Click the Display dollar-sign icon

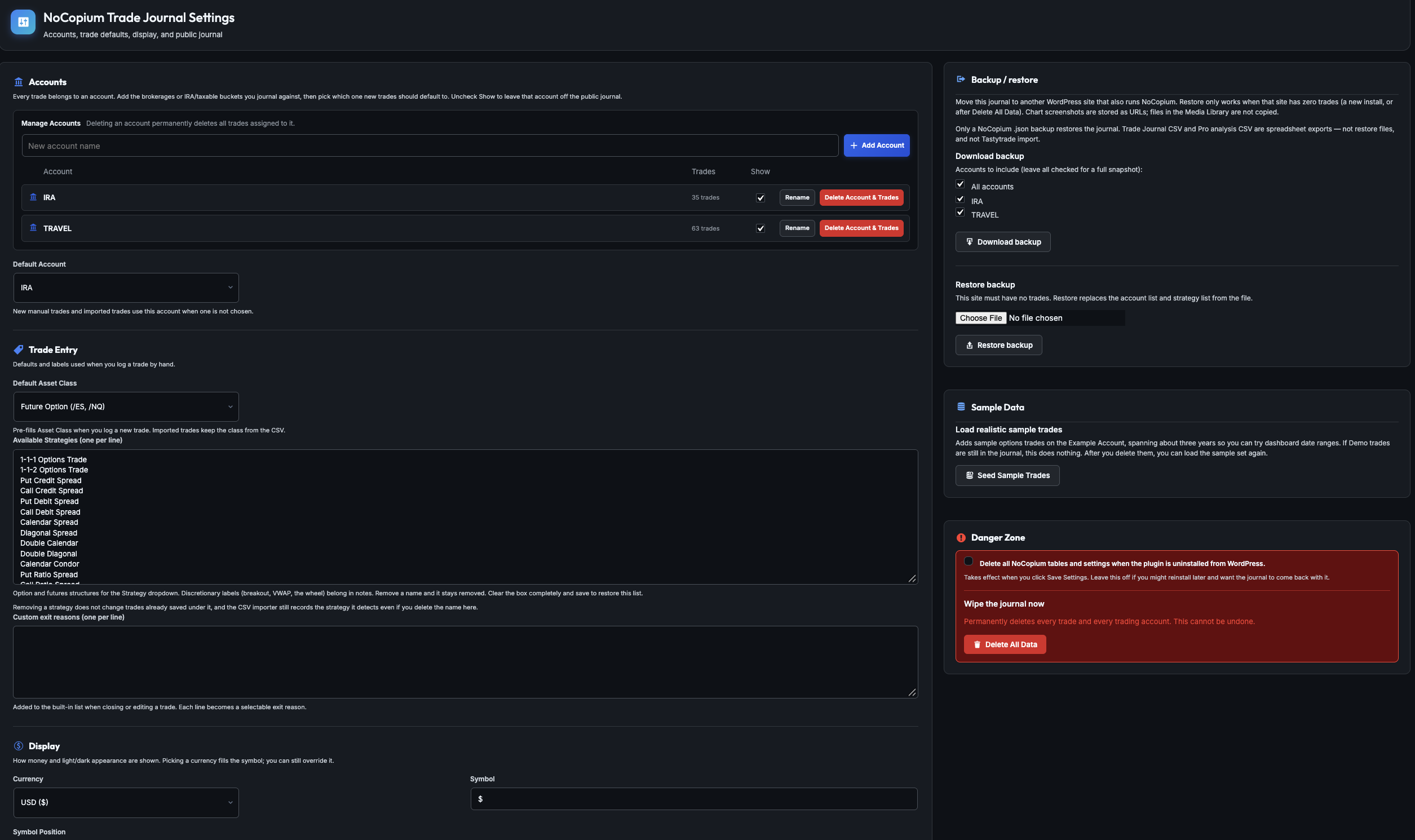[x=19, y=745]
